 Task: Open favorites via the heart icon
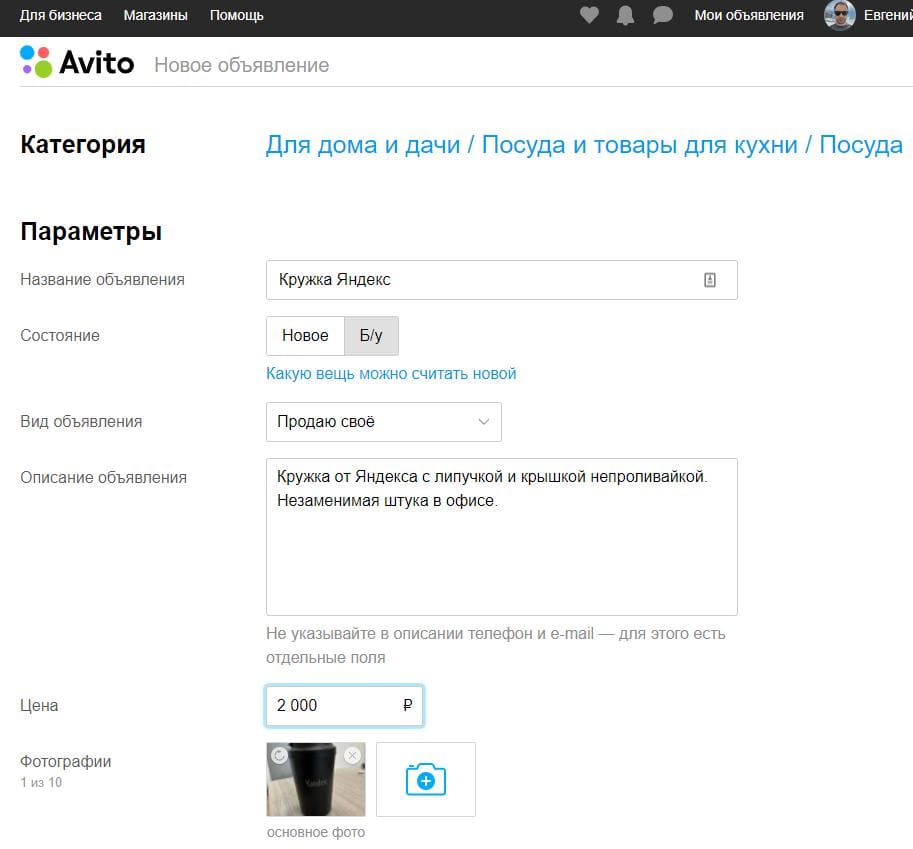[x=589, y=15]
